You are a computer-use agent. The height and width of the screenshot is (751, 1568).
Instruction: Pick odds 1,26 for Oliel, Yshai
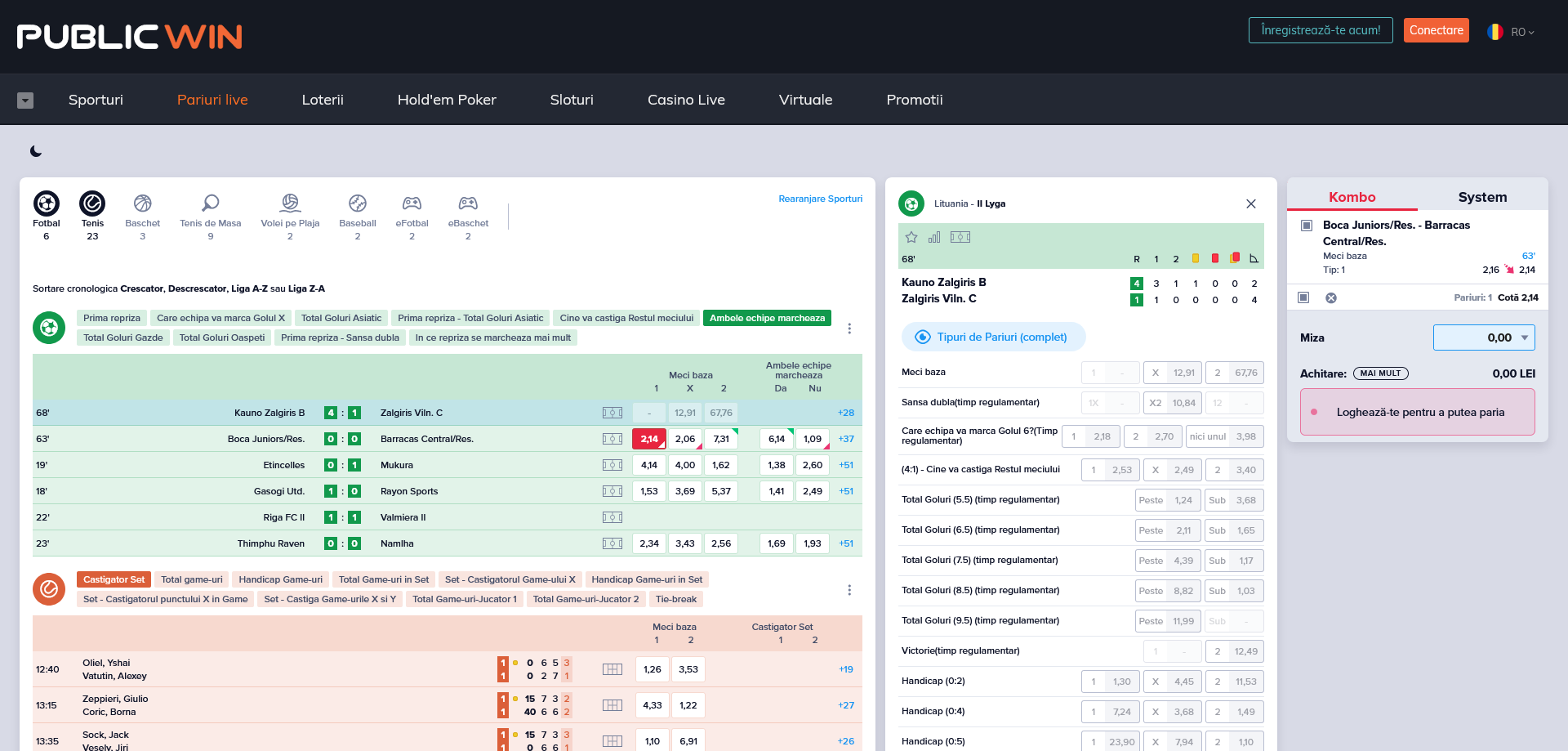[653, 669]
